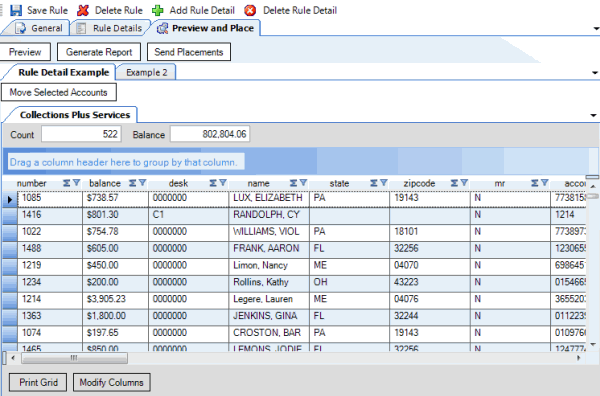Click the horizontal scrollbar thumb of the grid

(x=74, y=358)
